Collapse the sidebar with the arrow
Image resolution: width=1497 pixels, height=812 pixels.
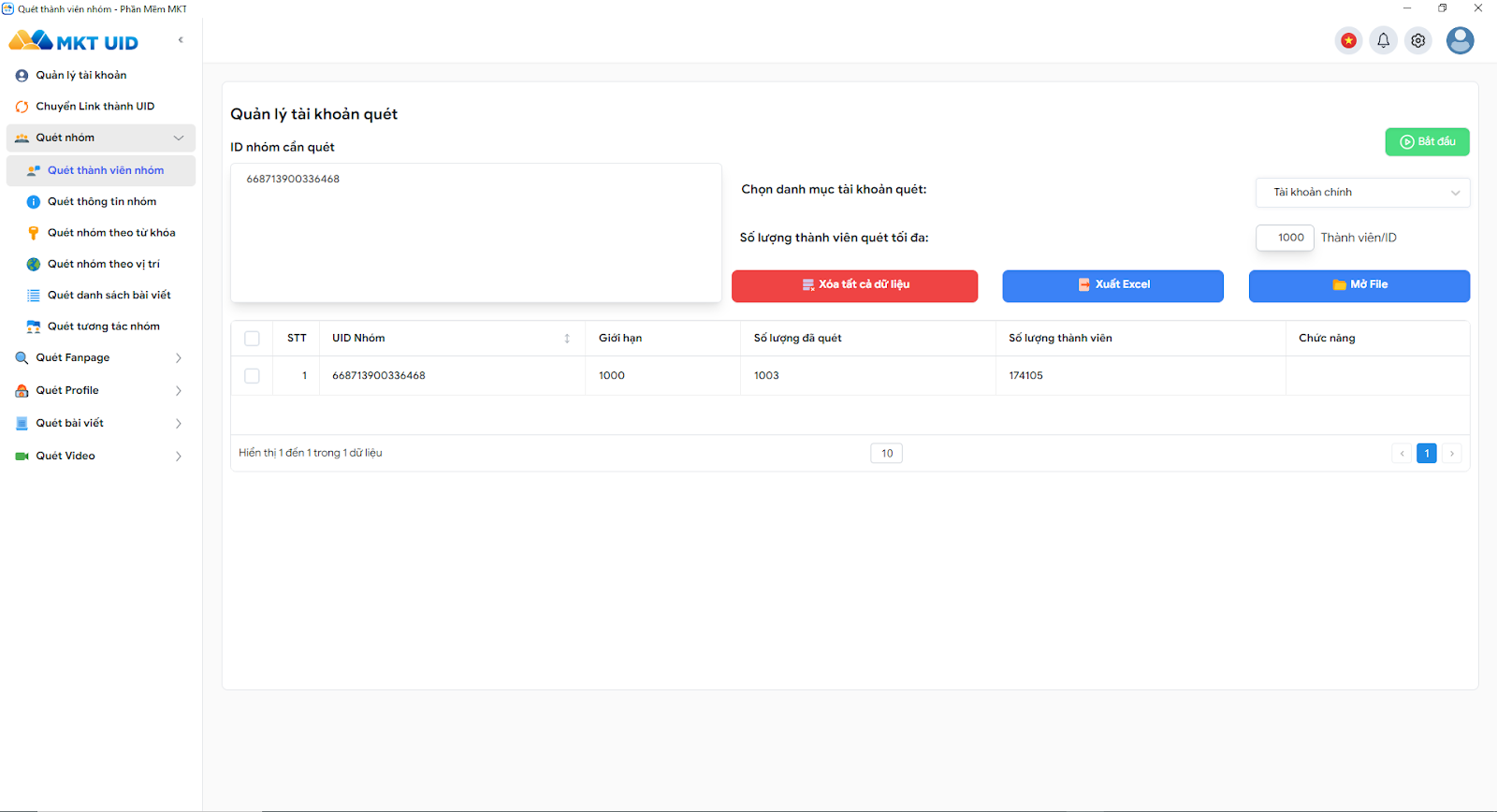point(181,40)
